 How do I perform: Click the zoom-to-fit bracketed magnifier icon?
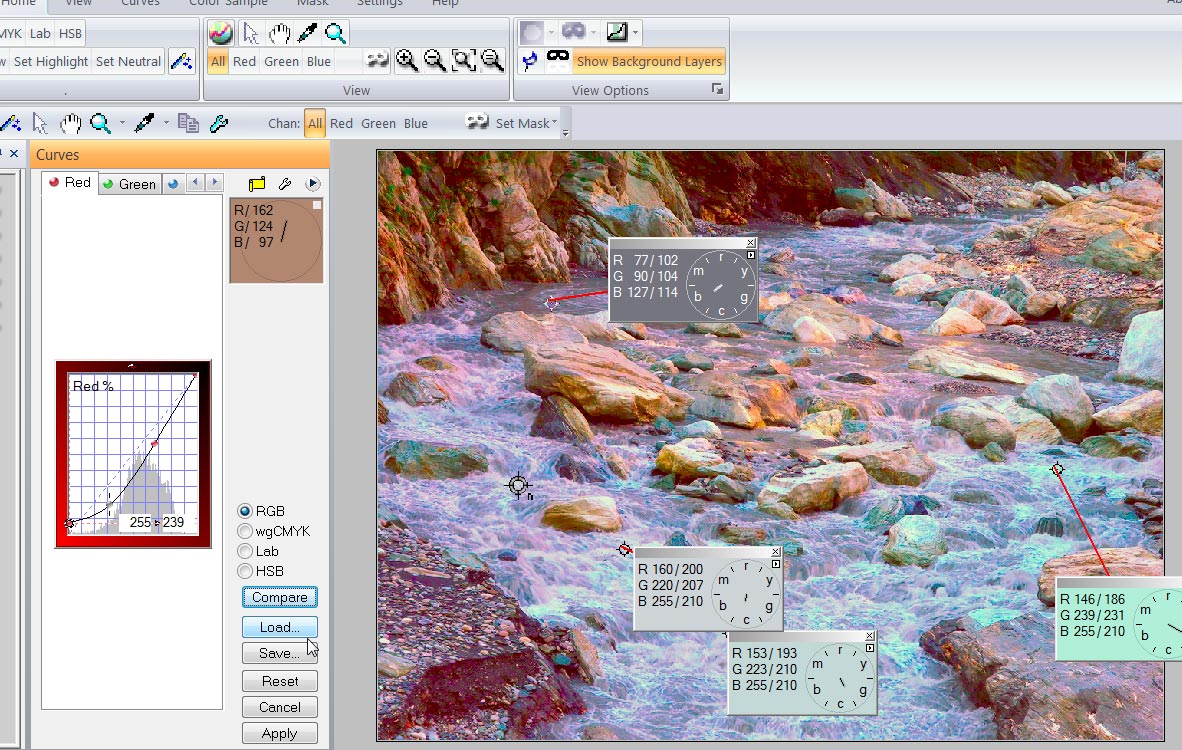click(464, 60)
